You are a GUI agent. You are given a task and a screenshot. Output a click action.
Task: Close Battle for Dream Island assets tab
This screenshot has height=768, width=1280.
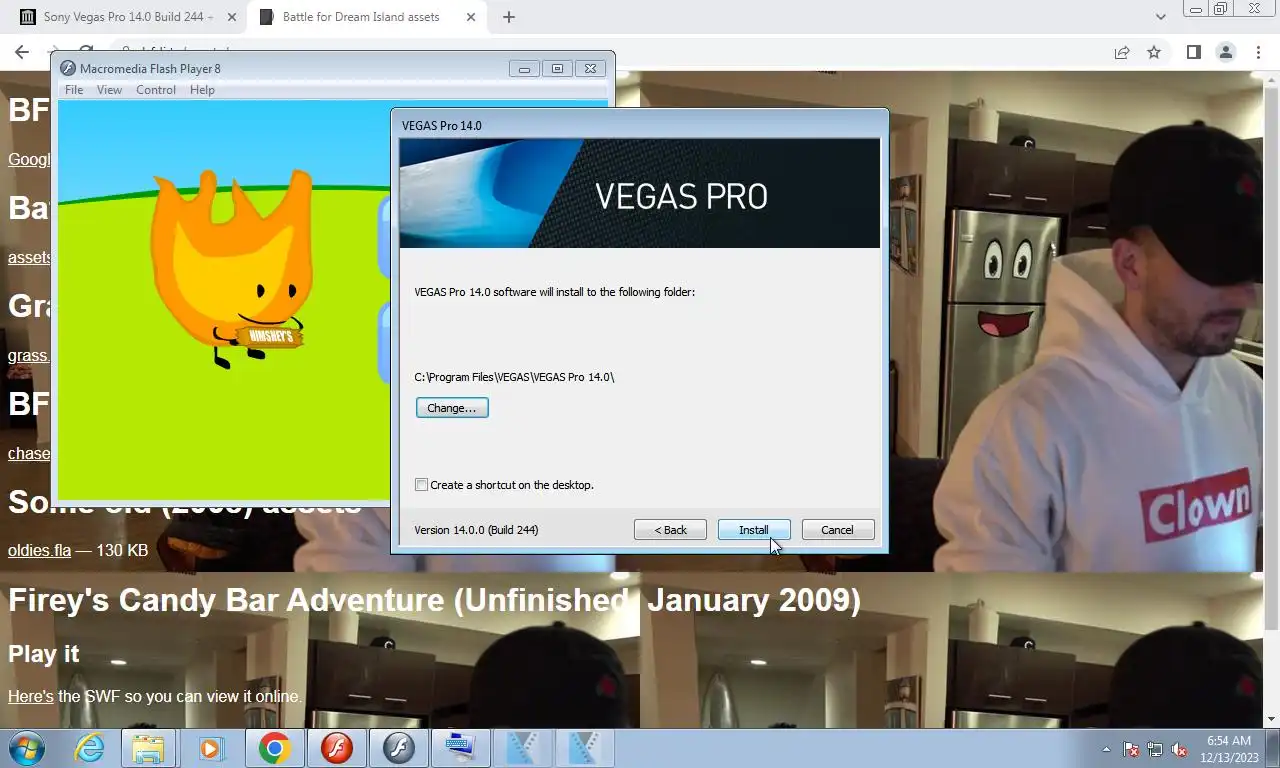tap(470, 17)
